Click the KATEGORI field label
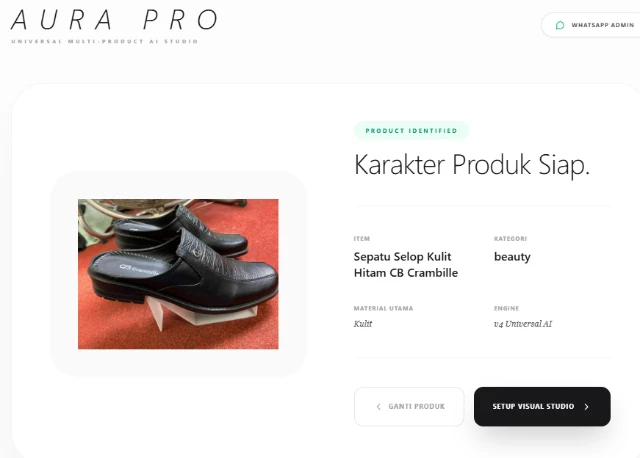This screenshot has width=640, height=458. click(510, 239)
